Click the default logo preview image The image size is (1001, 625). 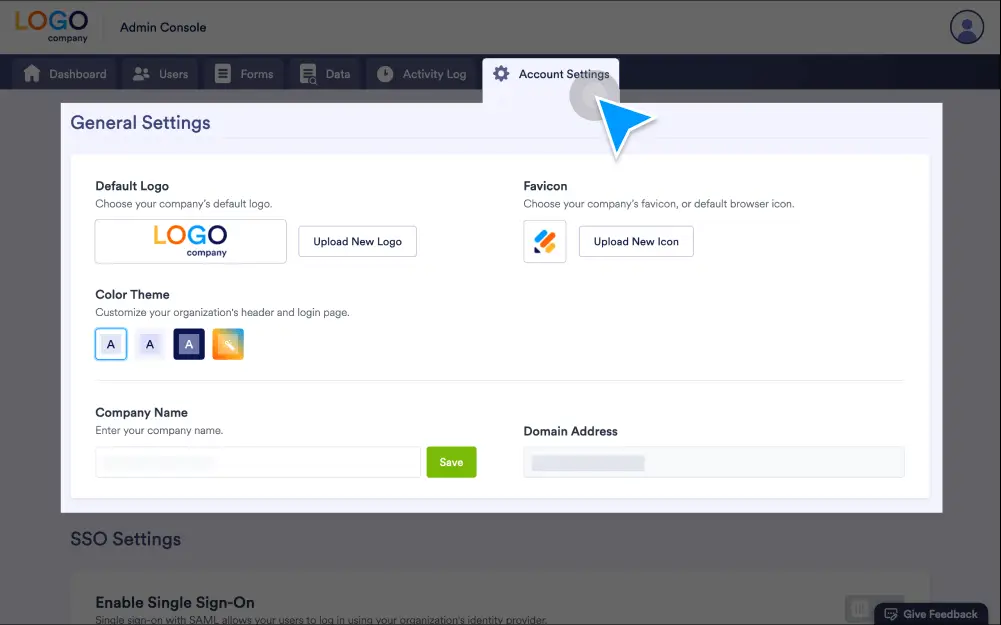[191, 241]
